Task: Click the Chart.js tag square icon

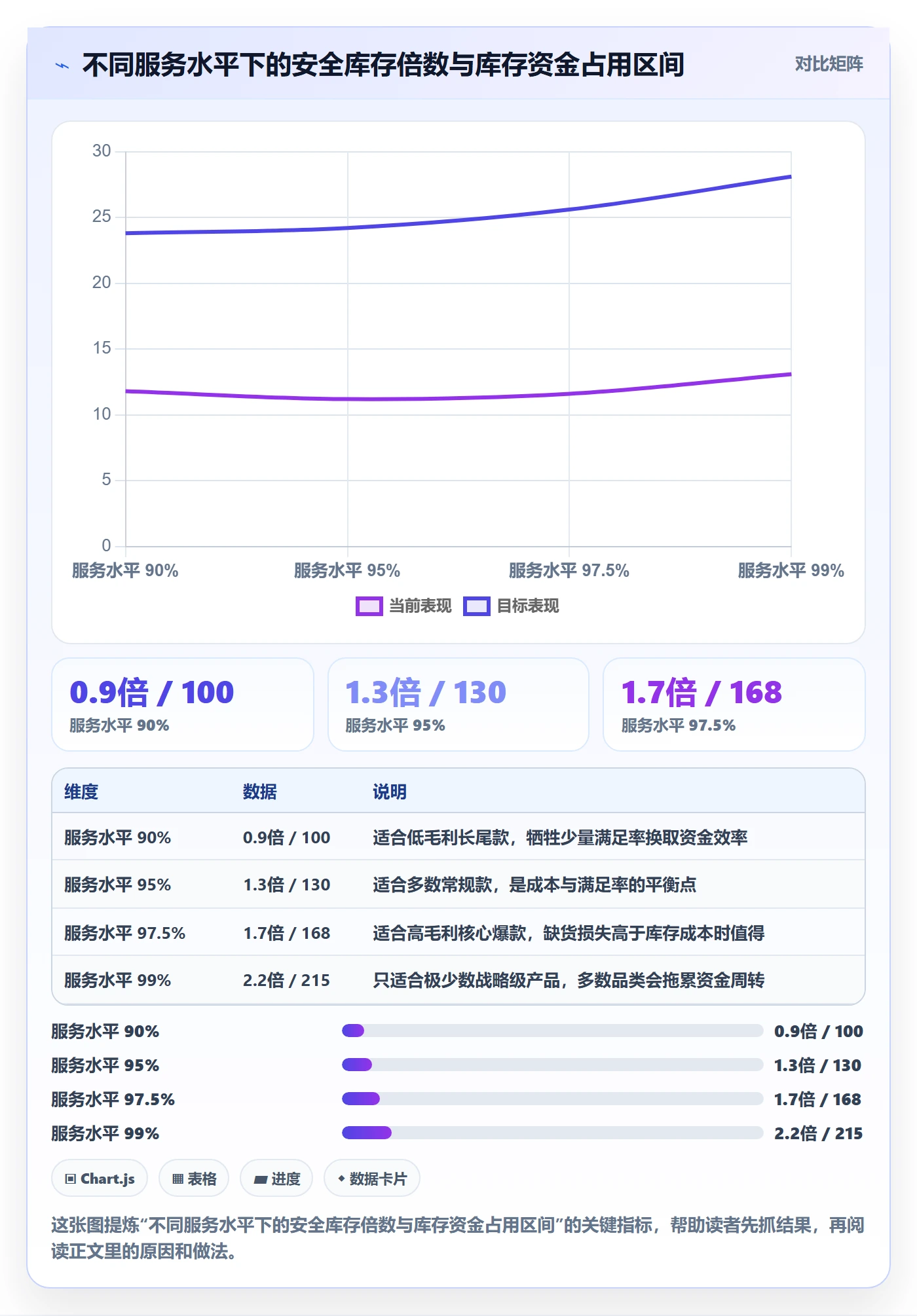Action: pyautogui.click(x=71, y=1179)
